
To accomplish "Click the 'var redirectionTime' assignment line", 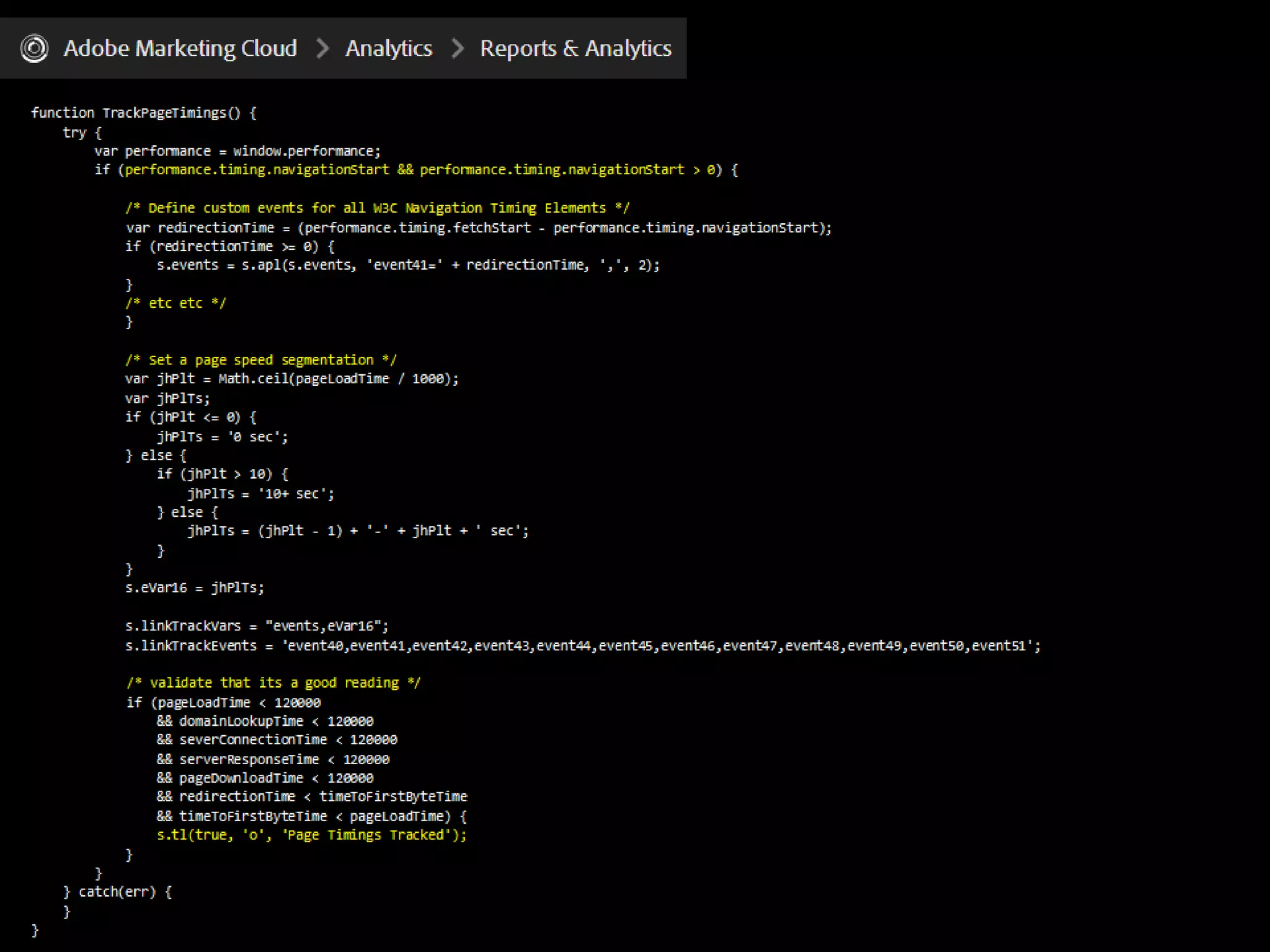I will [x=478, y=228].
